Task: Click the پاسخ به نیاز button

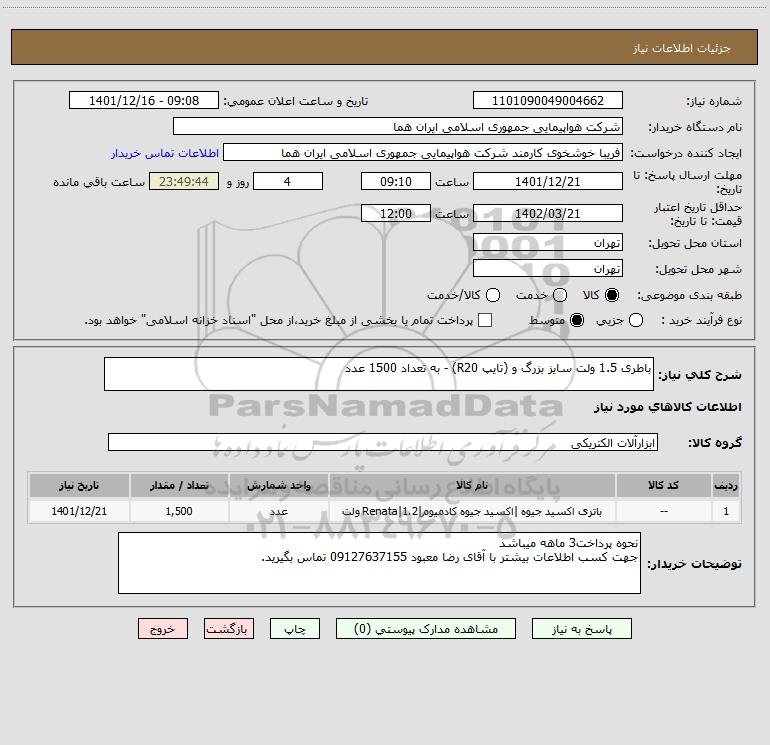Action: [581, 629]
